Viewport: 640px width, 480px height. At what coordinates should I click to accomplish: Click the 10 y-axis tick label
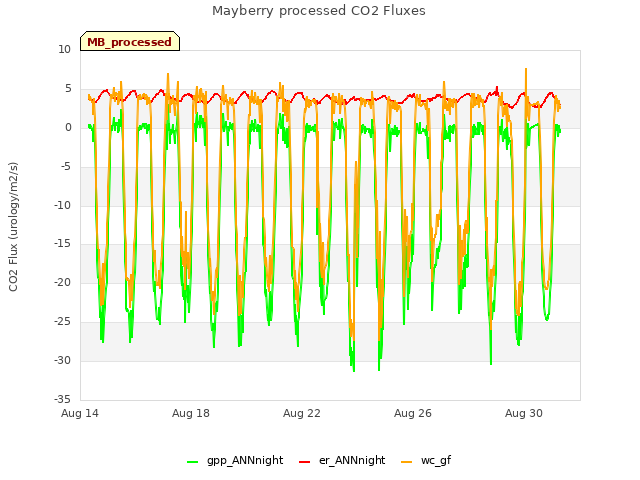(64, 50)
